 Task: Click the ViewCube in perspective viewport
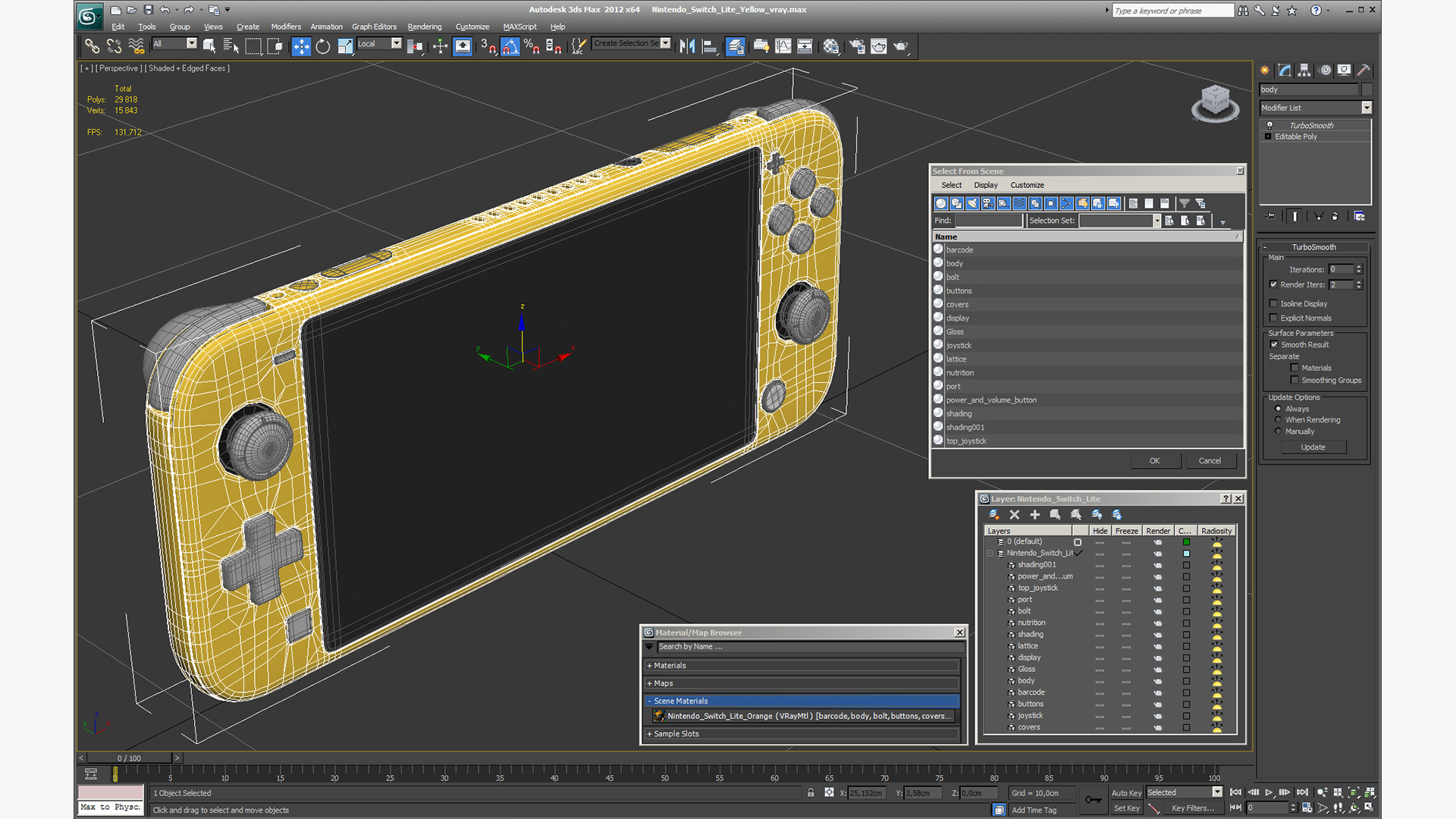pos(1215,102)
